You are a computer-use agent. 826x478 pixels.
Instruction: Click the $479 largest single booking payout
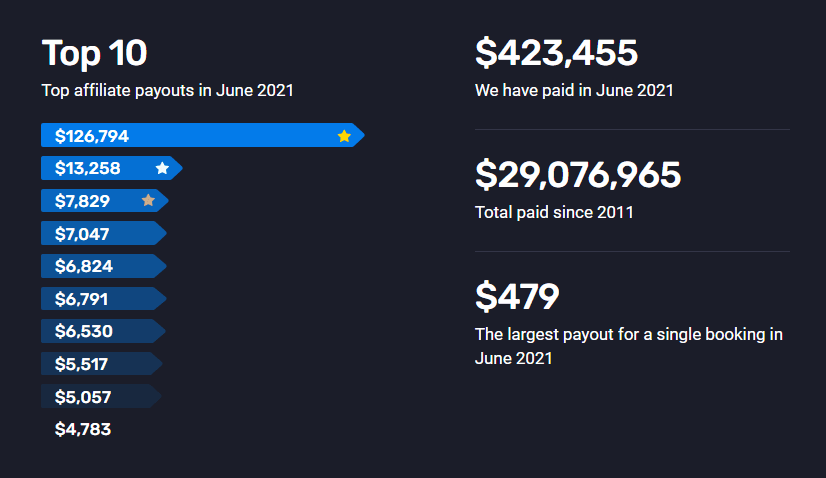(x=517, y=297)
